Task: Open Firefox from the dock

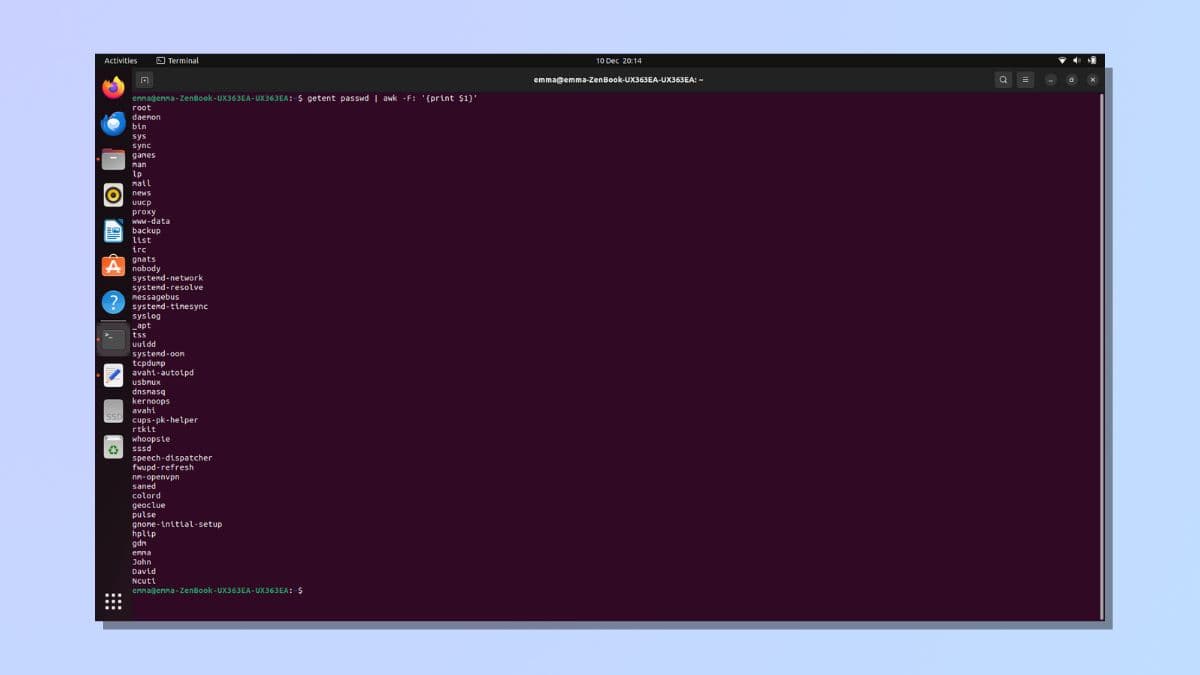Action: tap(112, 86)
